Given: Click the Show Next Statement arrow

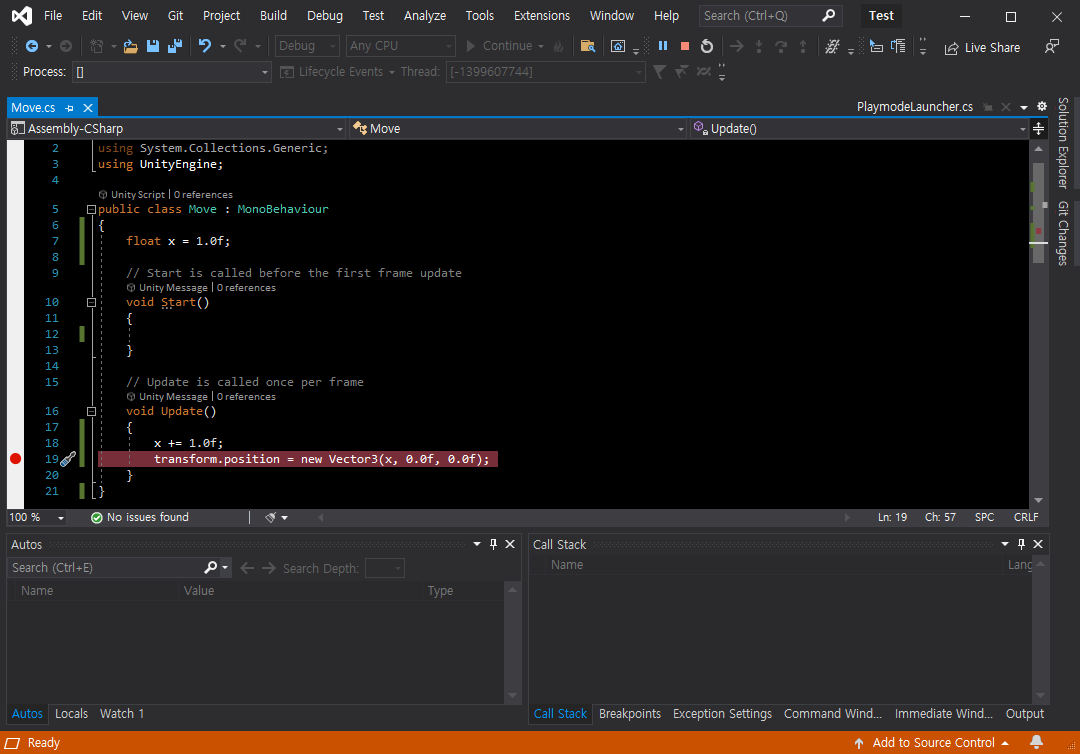Looking at the screenshot, I should 737,46.
